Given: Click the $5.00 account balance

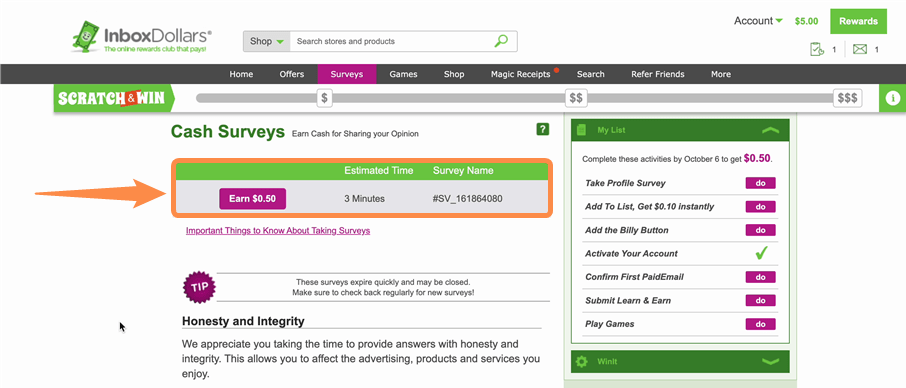Looking at the screenshot, I should tap(807, 21).
